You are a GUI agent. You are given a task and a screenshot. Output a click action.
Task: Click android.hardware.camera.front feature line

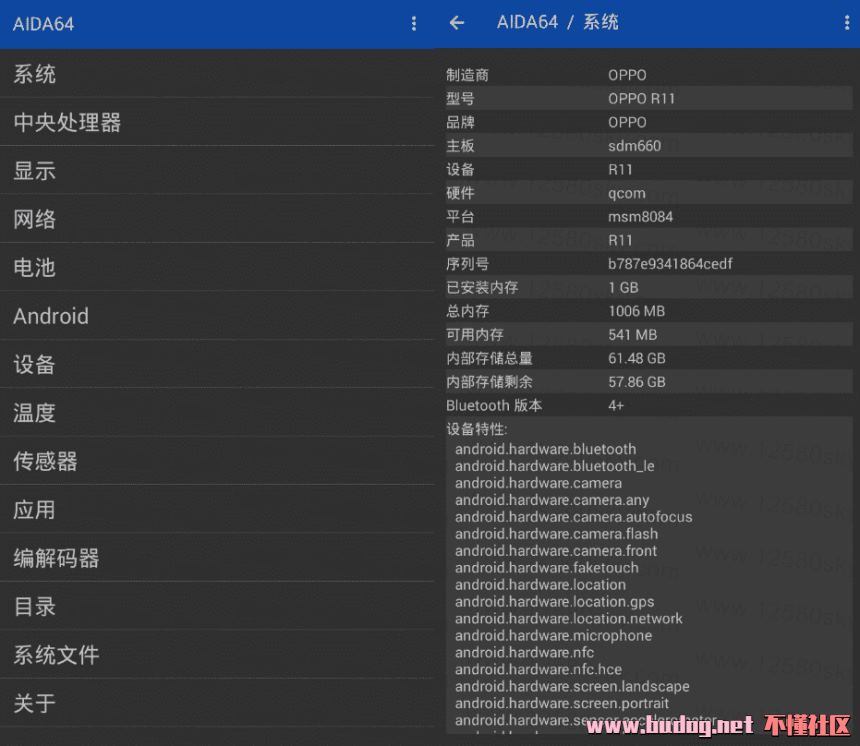click(x=556, y=551)
